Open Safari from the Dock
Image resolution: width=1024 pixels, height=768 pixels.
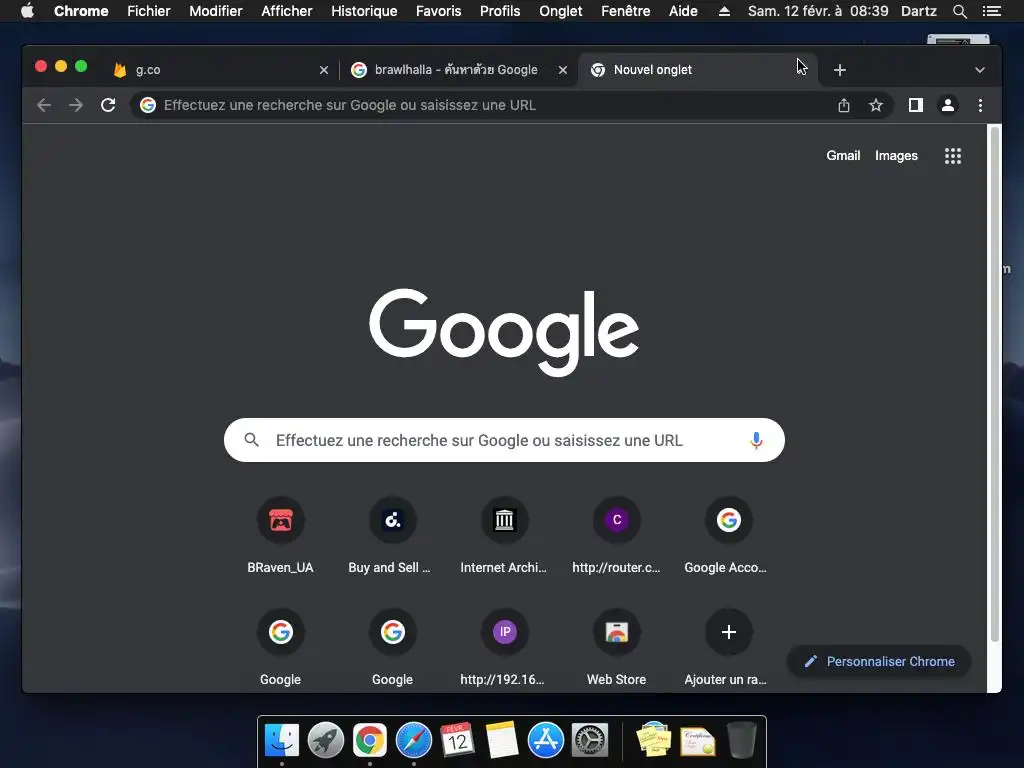pos(413,741)
